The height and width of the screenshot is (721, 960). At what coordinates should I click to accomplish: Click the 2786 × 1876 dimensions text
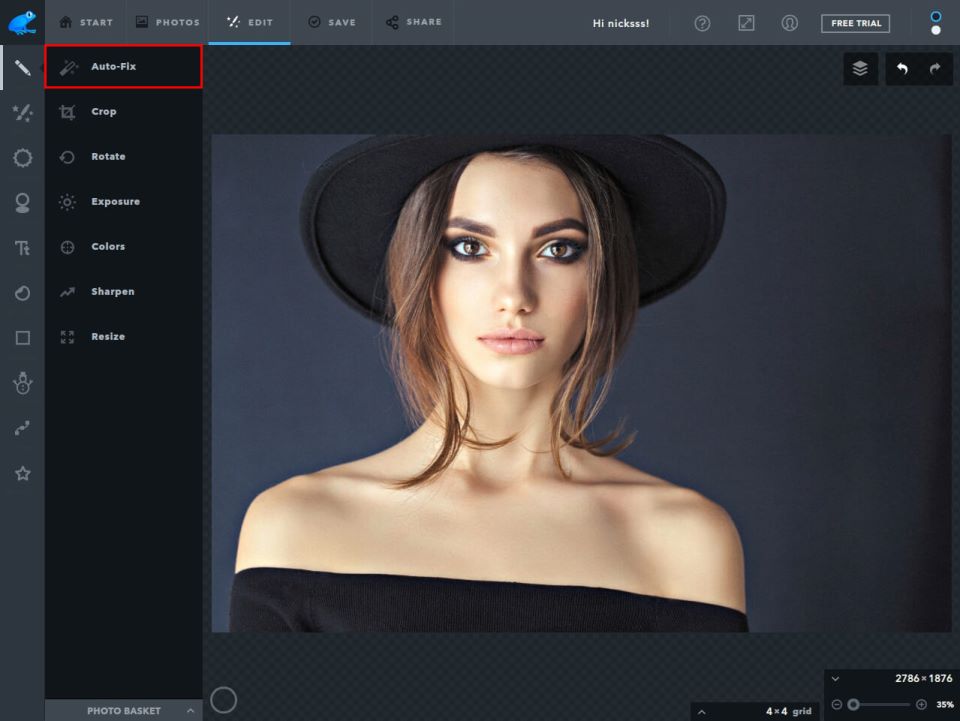pyautogui.click(x=923, y=679)
